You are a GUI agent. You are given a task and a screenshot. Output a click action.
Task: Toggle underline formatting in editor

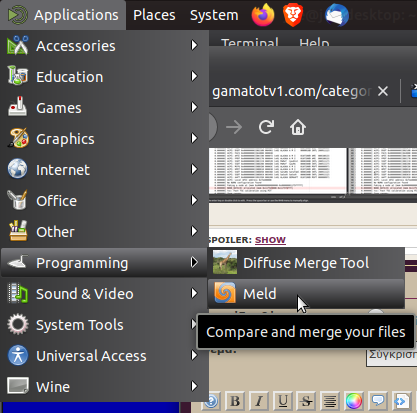(283, 401)
